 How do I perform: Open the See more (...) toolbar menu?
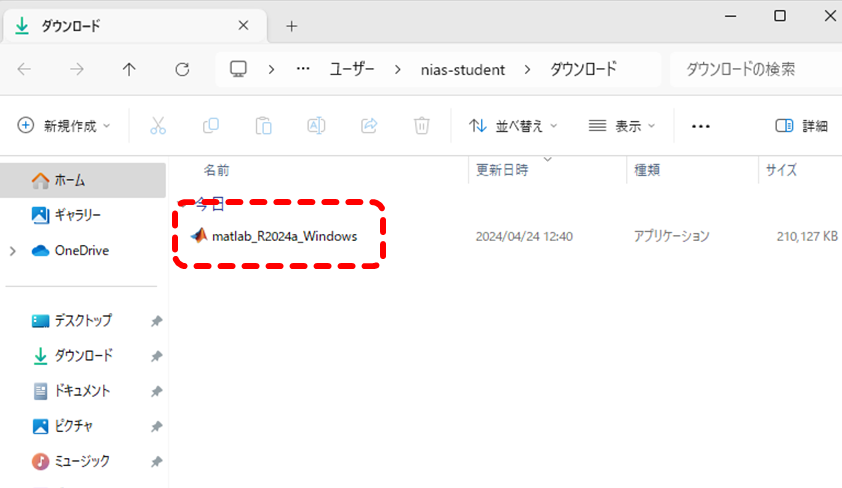[701, 126]
